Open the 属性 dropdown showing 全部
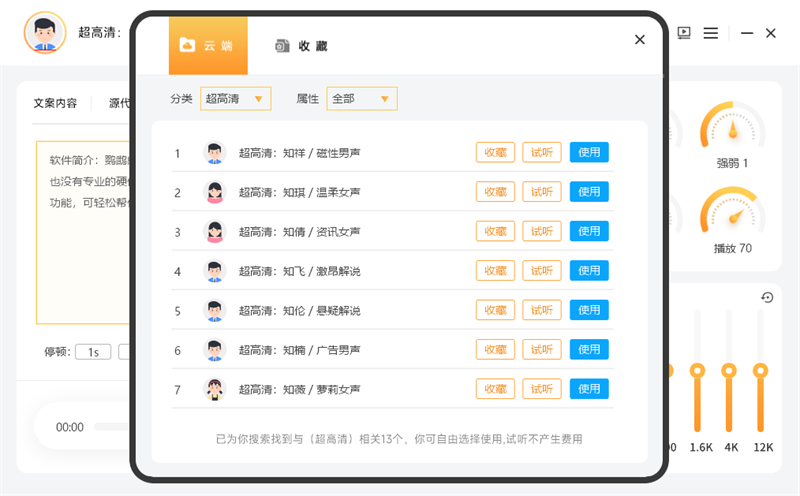The image size is (800, 496). coord(361,99)
